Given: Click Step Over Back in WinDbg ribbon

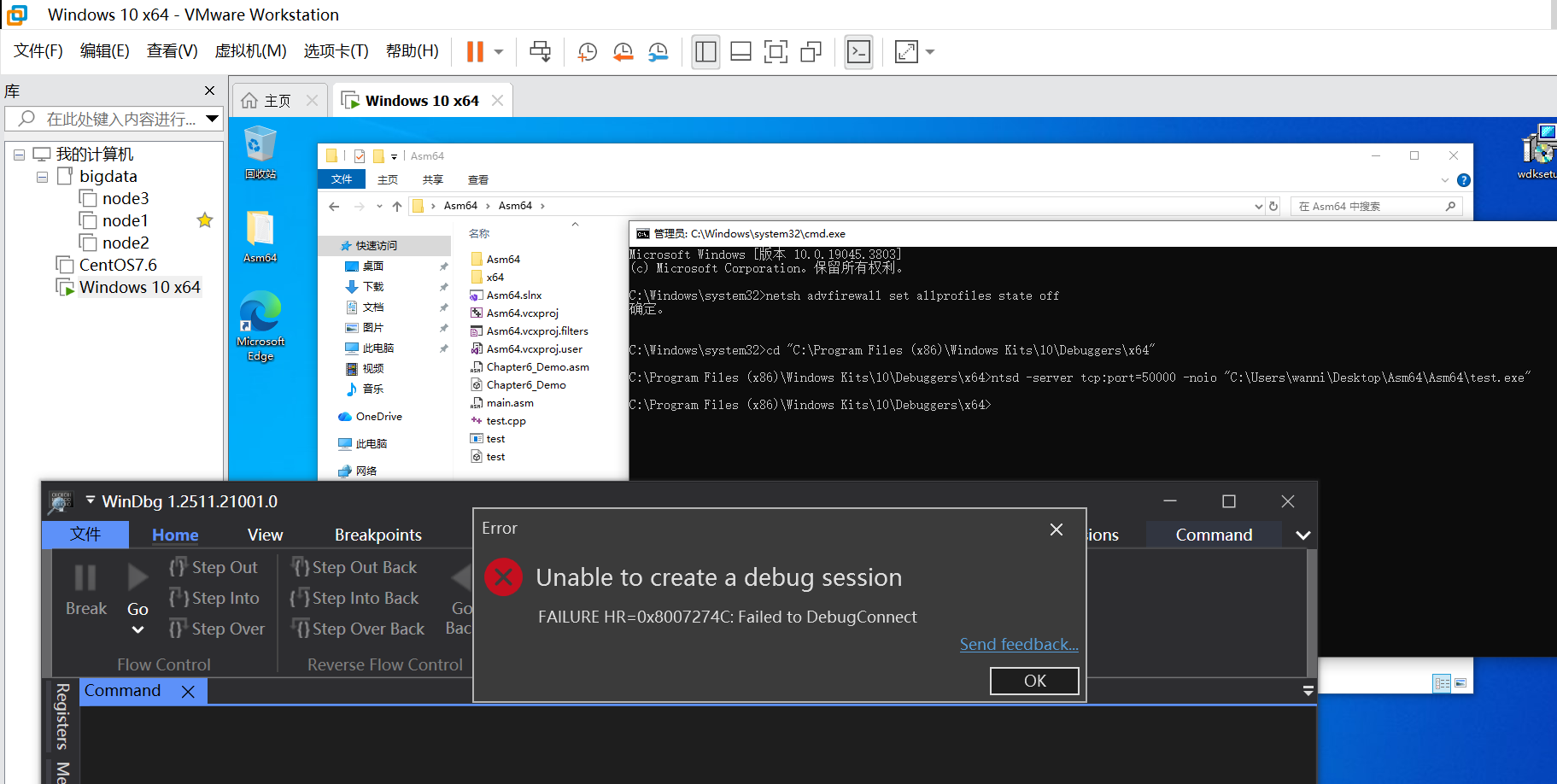Looking at the screenshot, I should [358, 629].
